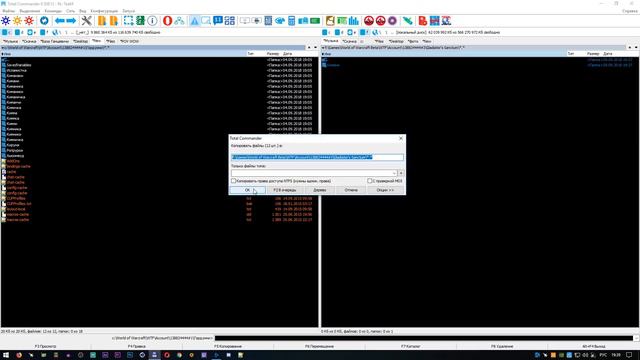Click the blue bar chart toolbar icon
640x360 pixels.
point(353,20)
